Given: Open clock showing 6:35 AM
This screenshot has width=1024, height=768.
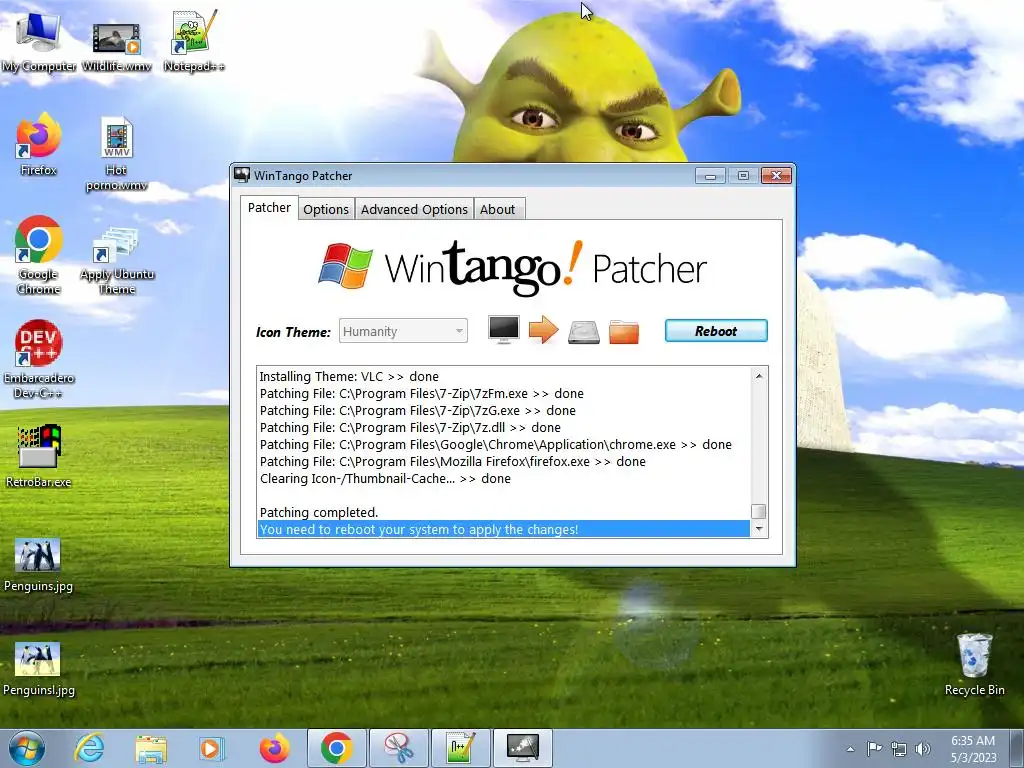Looking at the screenshot, I should coord(973,749).
